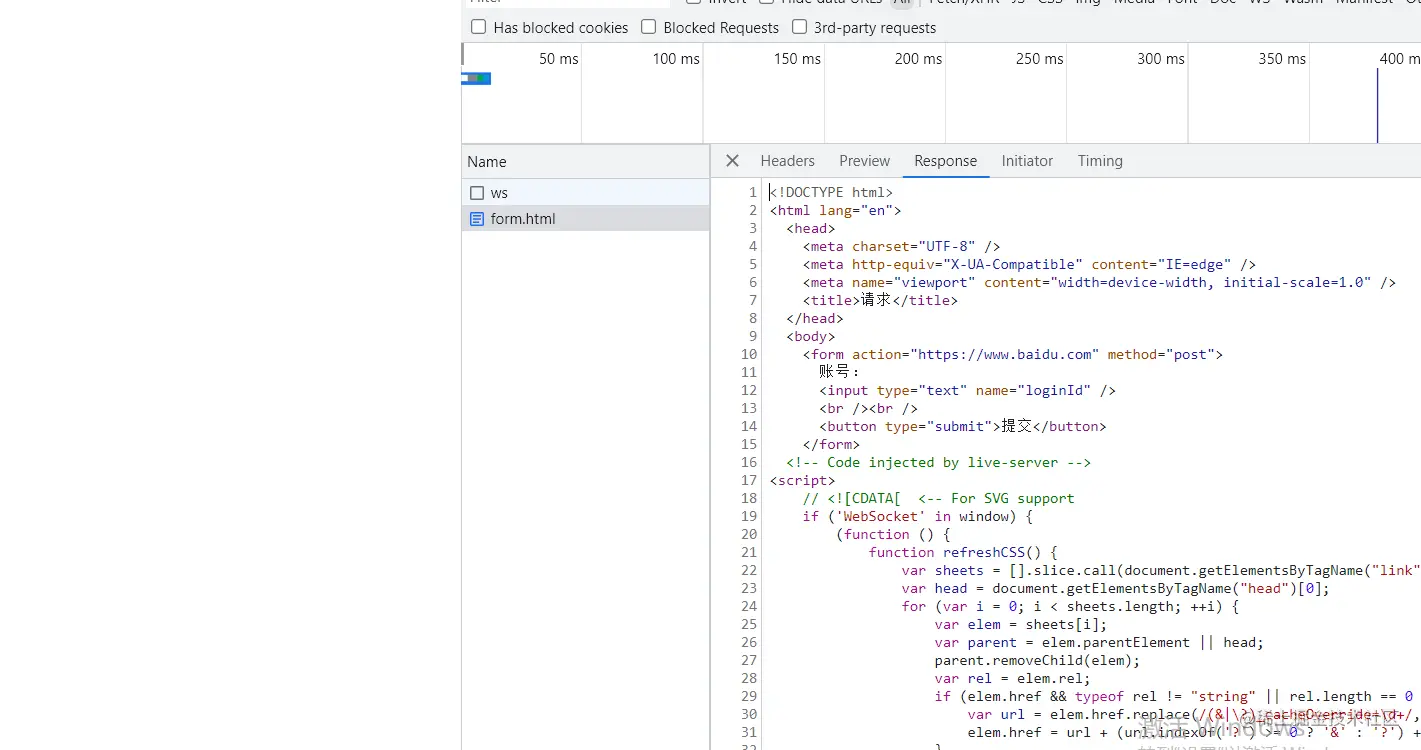Toggle the 3rd-party requests checkbox

click(x=799, y=27)
